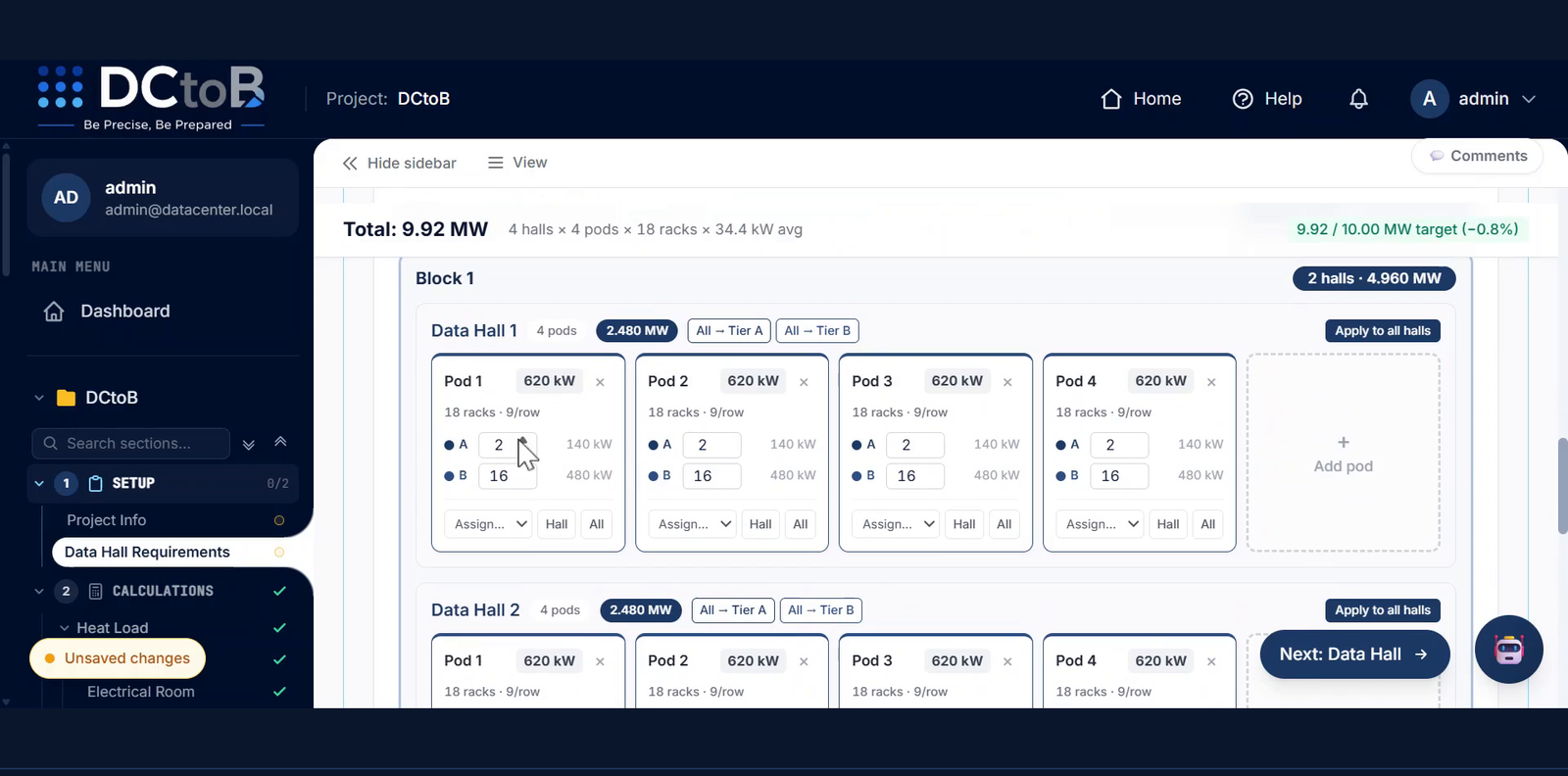Open the View menu
The image size is (1568, 776).
click(x=517, y=163)
